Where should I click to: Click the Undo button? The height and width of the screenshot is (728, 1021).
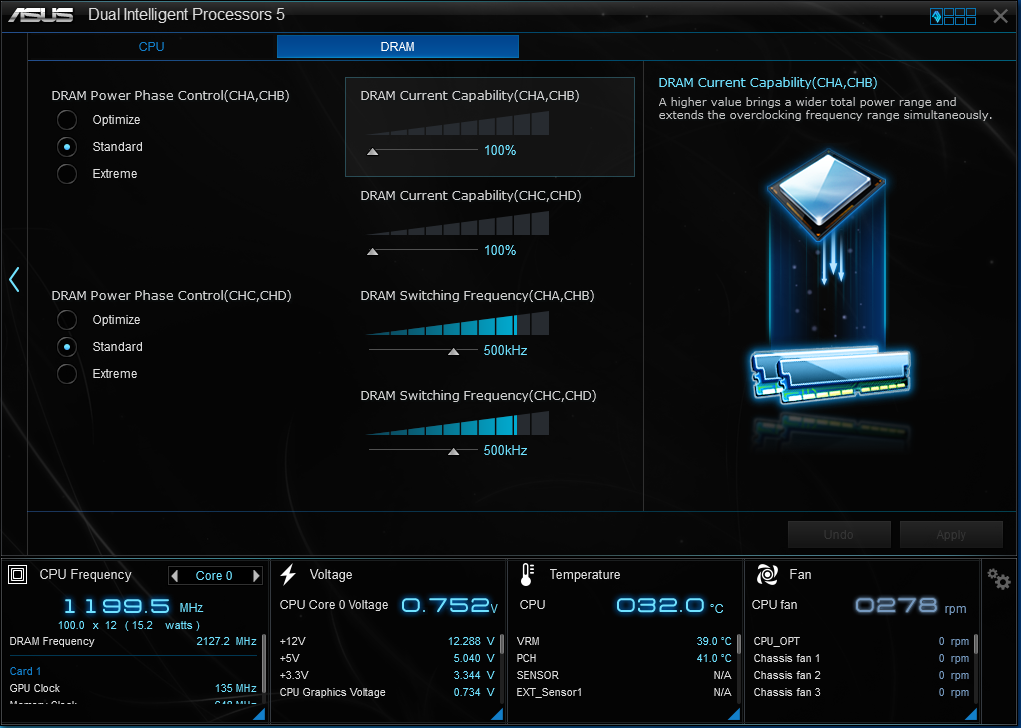(839, 535)
